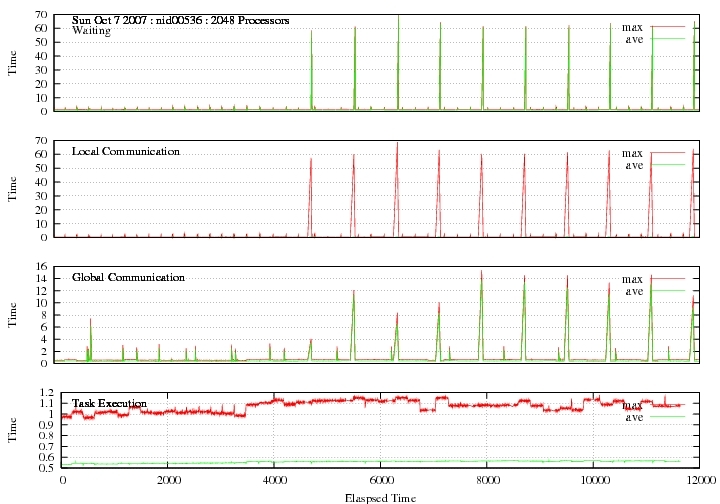Click the 'Elaspsed Time' x-axis label

pos(380,496)
